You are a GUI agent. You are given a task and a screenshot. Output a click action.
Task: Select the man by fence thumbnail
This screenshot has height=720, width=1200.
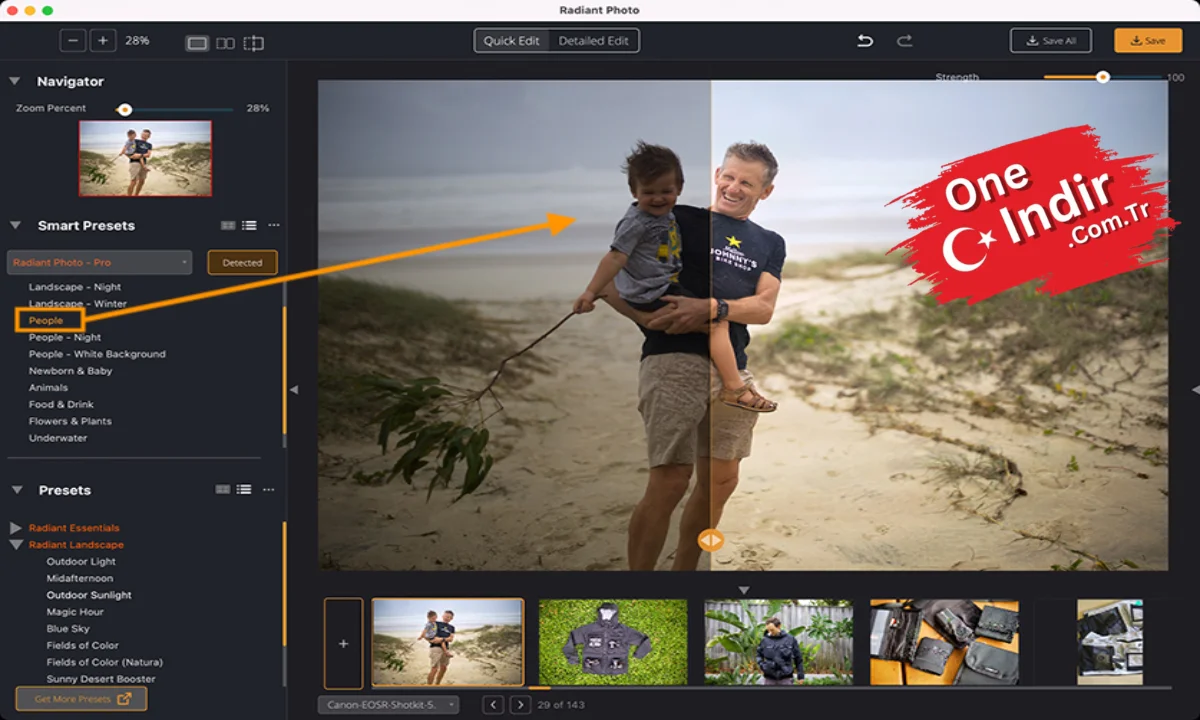pyautogui.click(x=779, y=642)
